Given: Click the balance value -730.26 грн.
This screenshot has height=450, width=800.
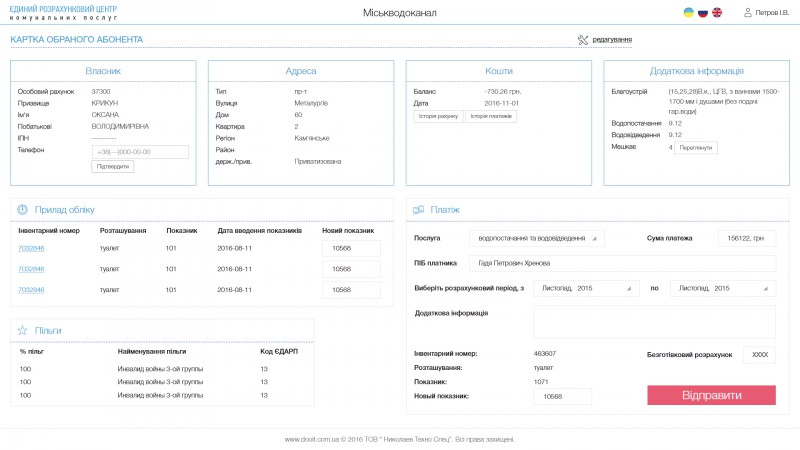Looking at the screenshot, I should tap(503, 91).
